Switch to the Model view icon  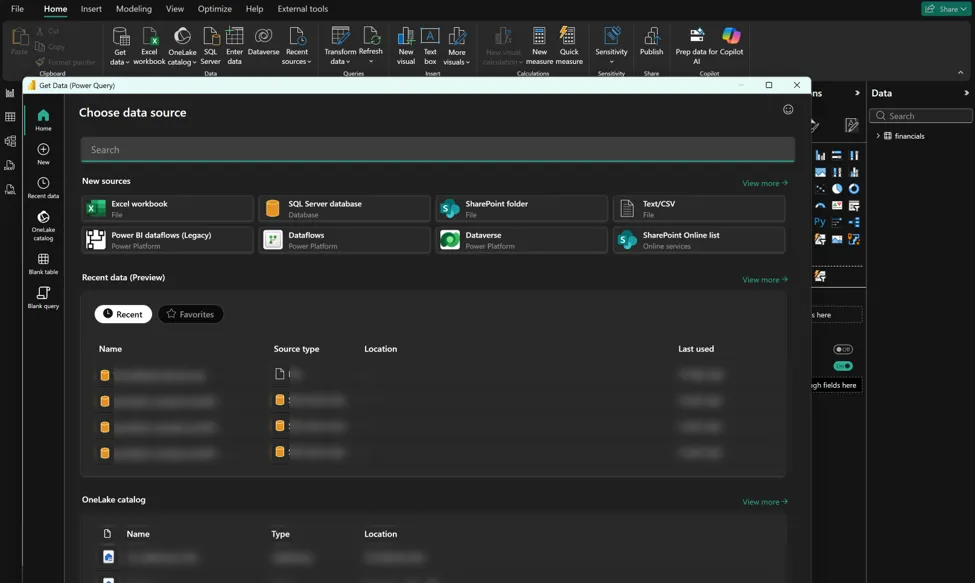(x=10, y=141)
